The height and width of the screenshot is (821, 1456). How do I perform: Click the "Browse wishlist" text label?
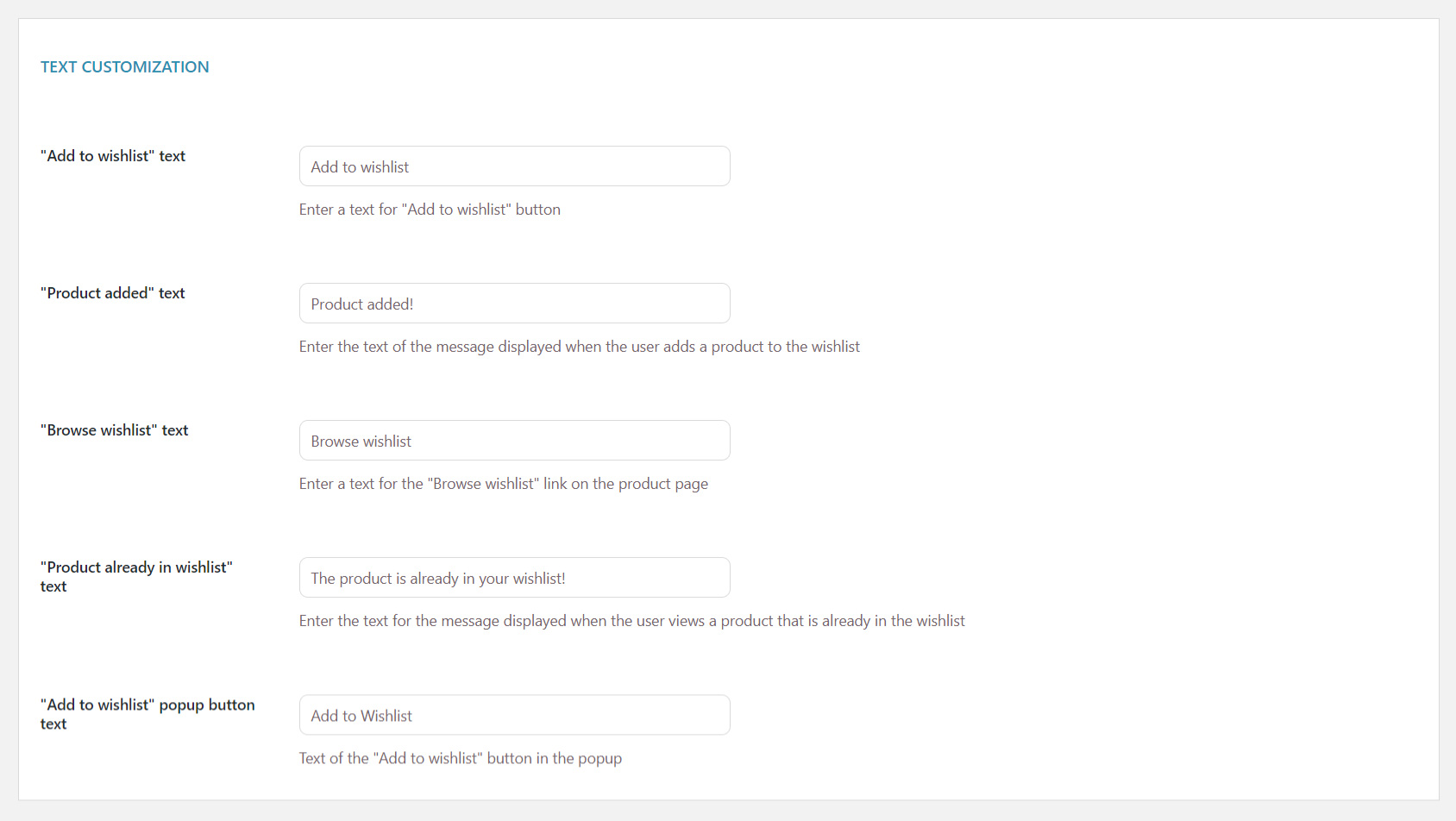[x=115, y=430]
